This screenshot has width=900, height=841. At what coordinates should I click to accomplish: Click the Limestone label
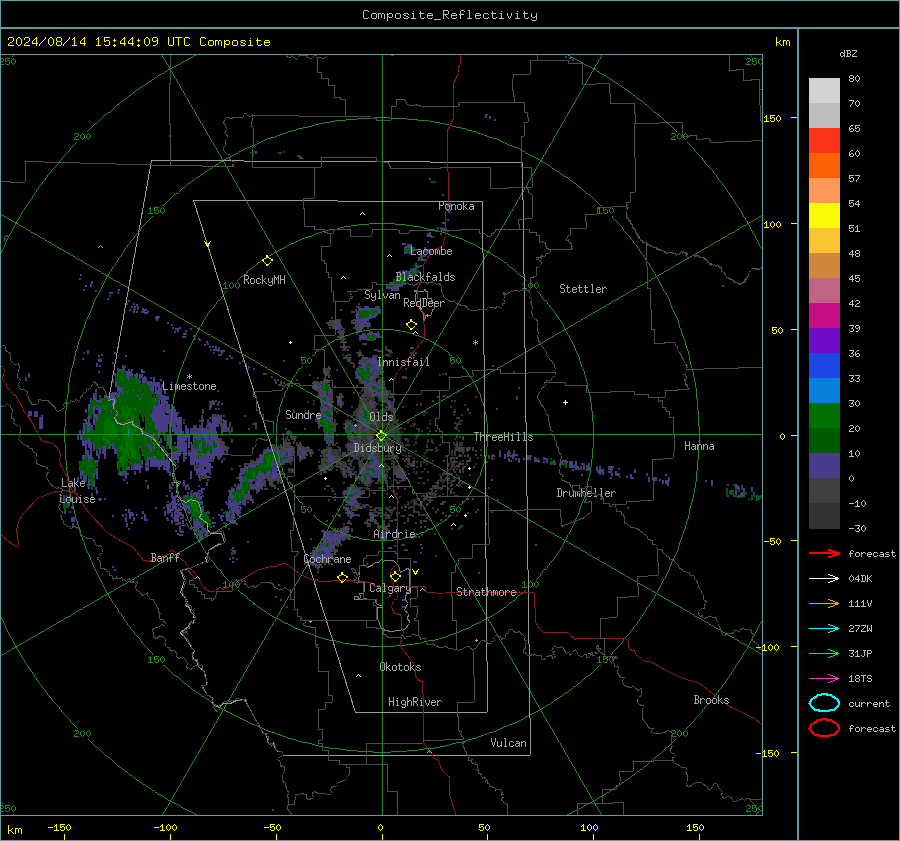[189, 386]
